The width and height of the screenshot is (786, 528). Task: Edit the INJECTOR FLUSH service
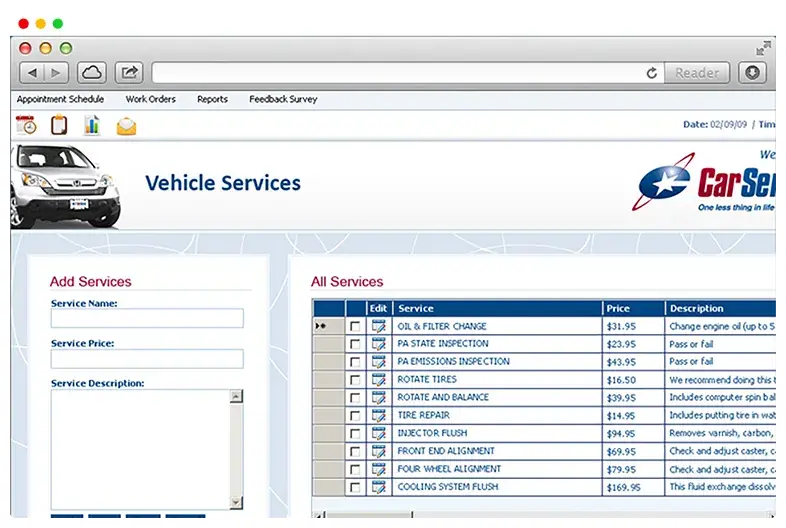click(x=379, y=433)
